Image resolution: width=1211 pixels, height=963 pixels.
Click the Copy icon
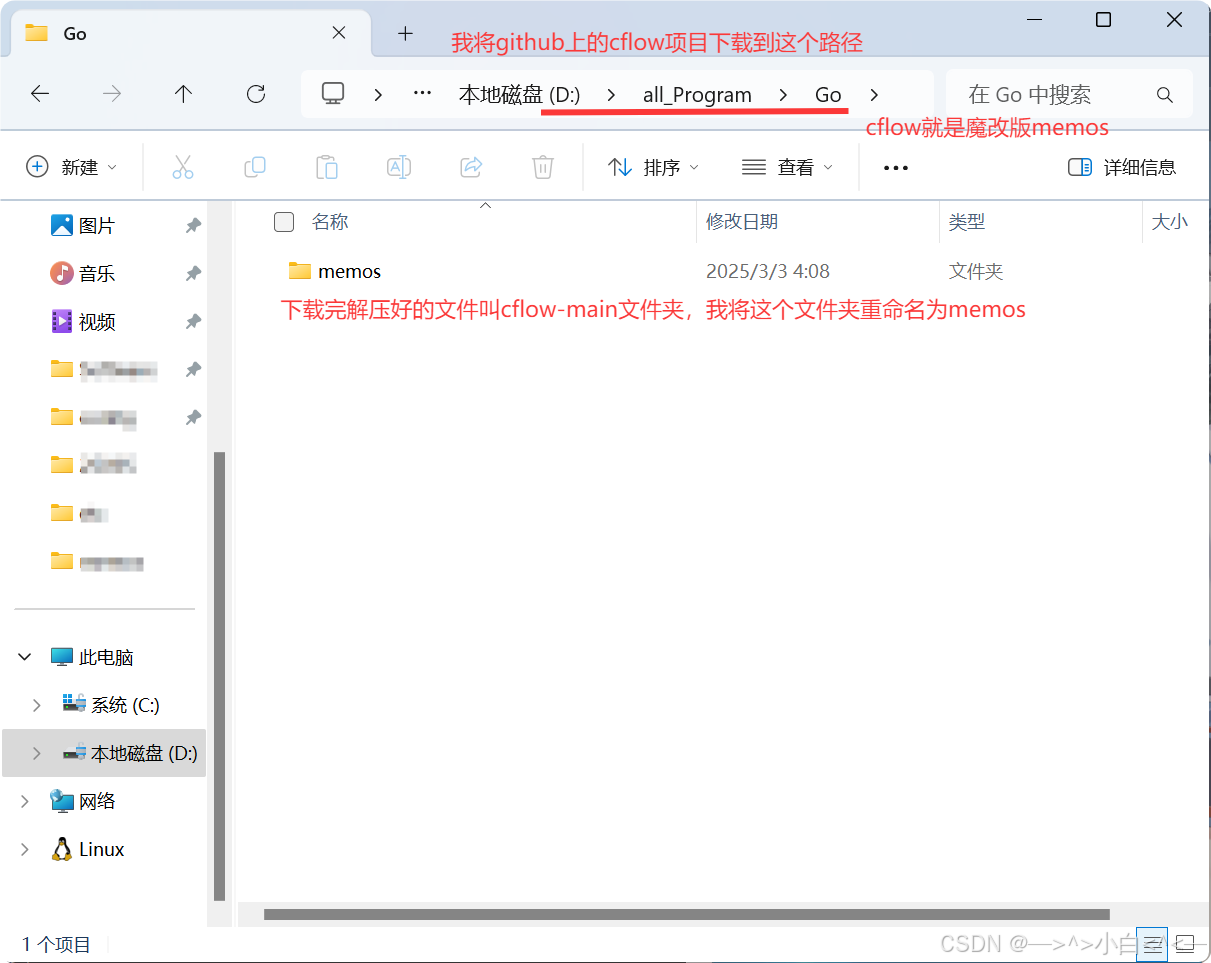click(x=255, y=167)
